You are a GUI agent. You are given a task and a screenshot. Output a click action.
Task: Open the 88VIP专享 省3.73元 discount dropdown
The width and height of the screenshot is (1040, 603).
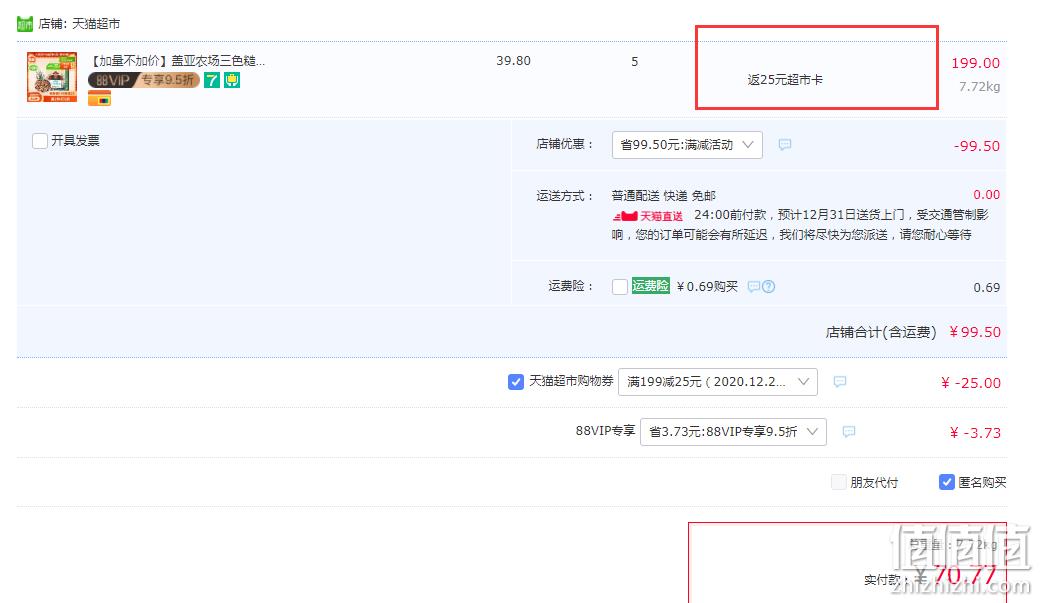pyautogui.click(x=733, y=432)
